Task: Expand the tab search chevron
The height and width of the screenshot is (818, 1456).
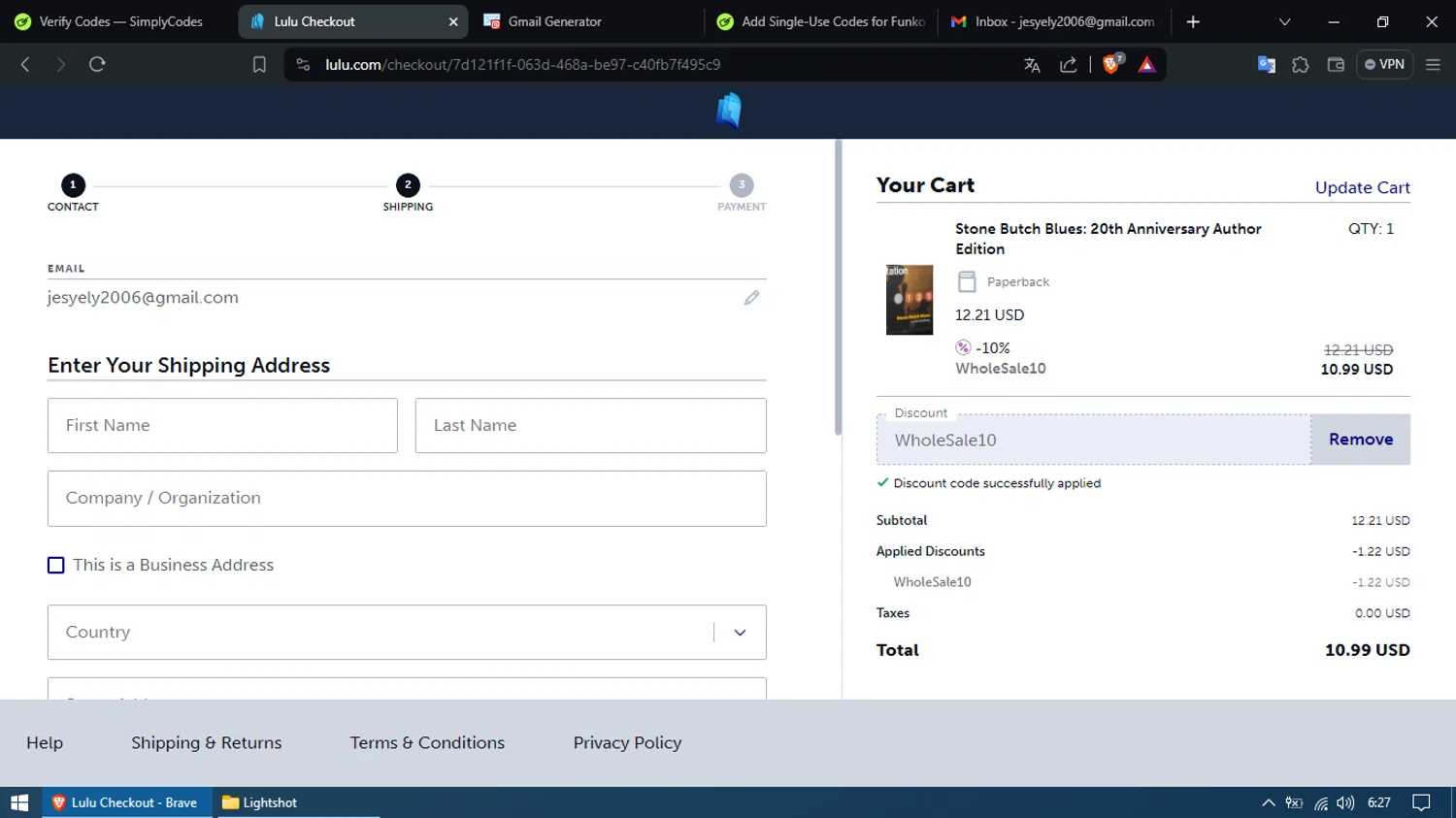Action: [1284, 21]
